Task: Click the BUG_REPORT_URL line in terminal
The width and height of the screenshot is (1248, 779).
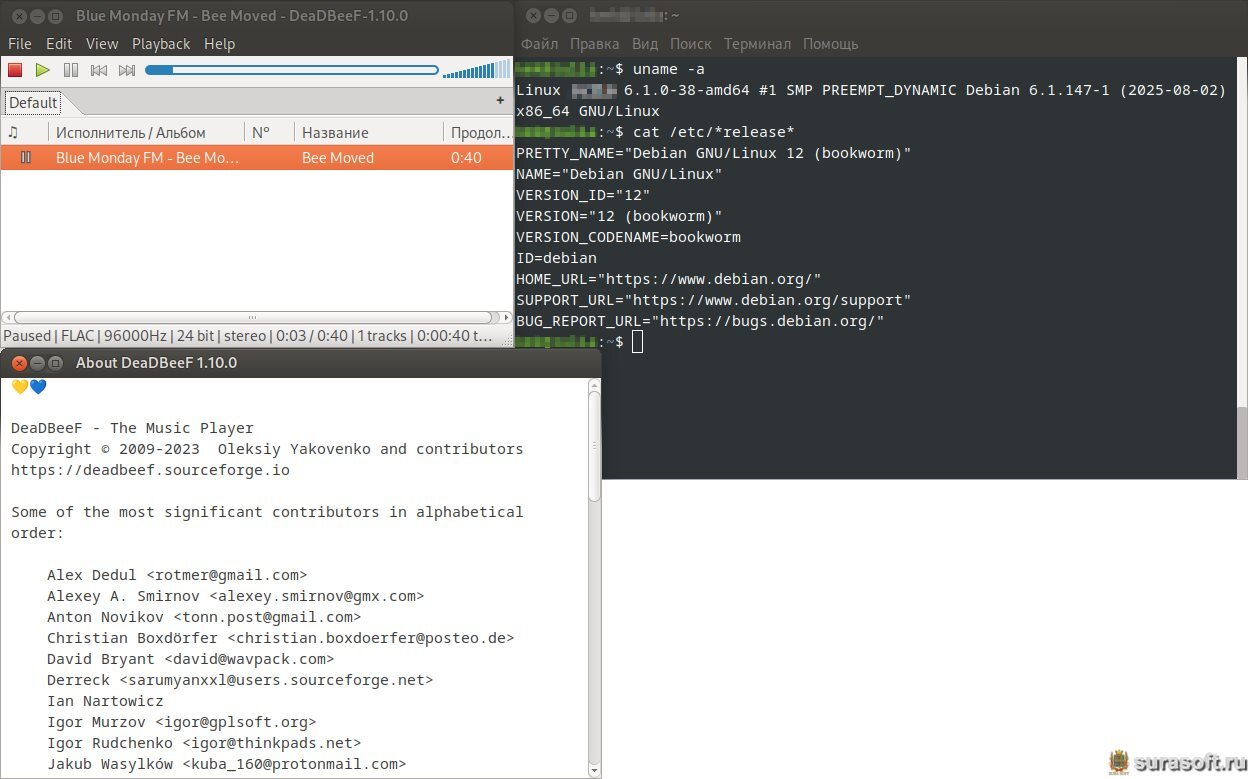Action: point(700,321)
